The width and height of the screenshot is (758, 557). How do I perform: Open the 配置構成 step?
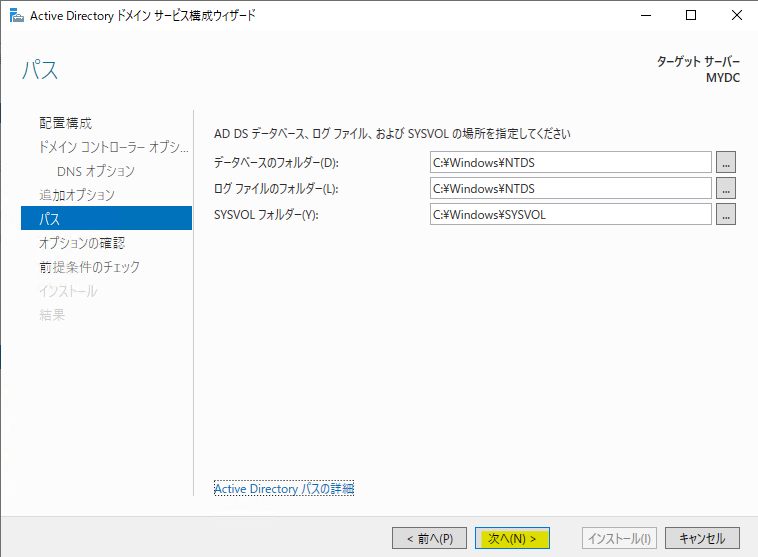coord(66,123)
